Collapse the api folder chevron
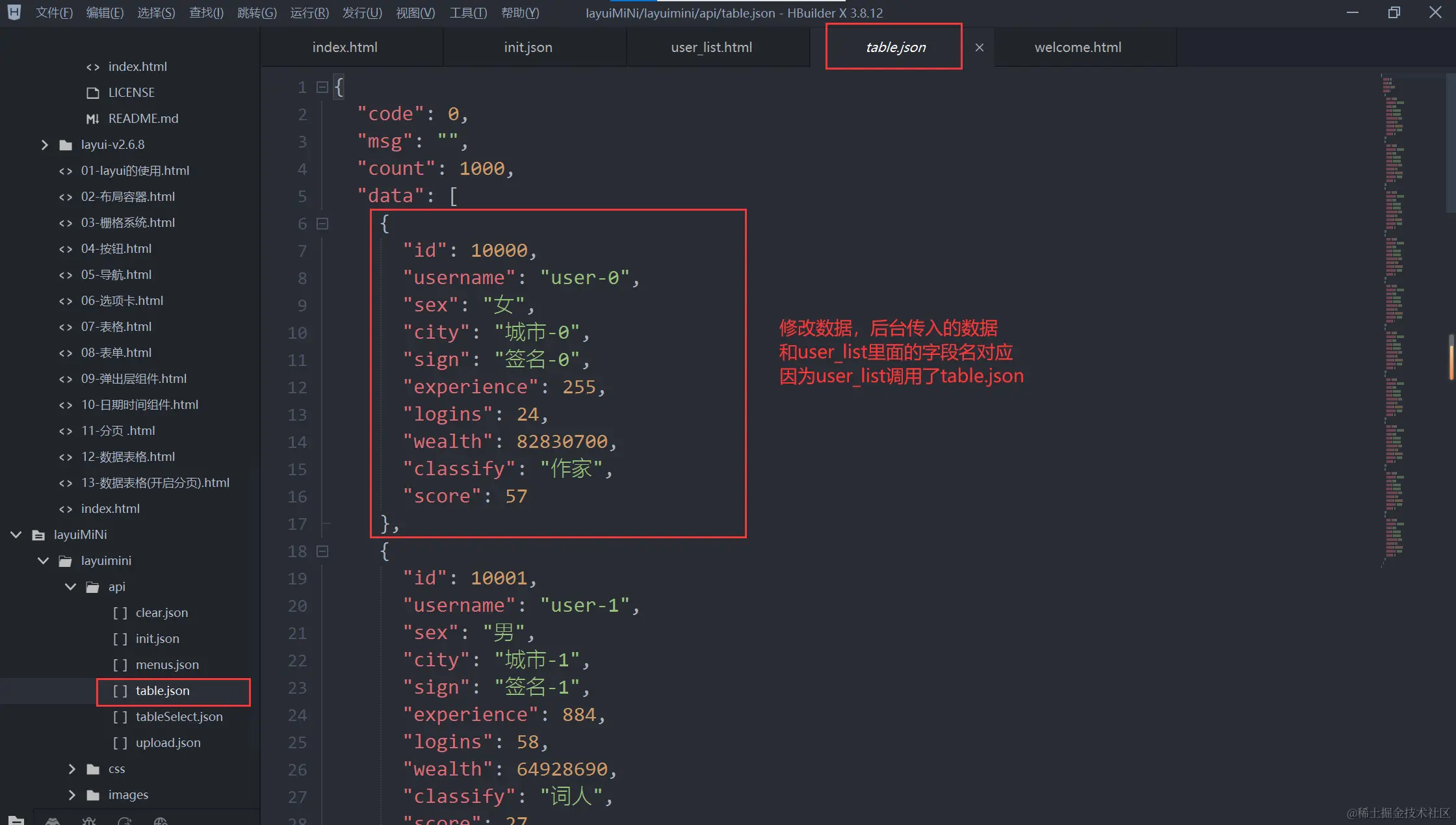This screenshot has width=1456, height=825. 71,587
